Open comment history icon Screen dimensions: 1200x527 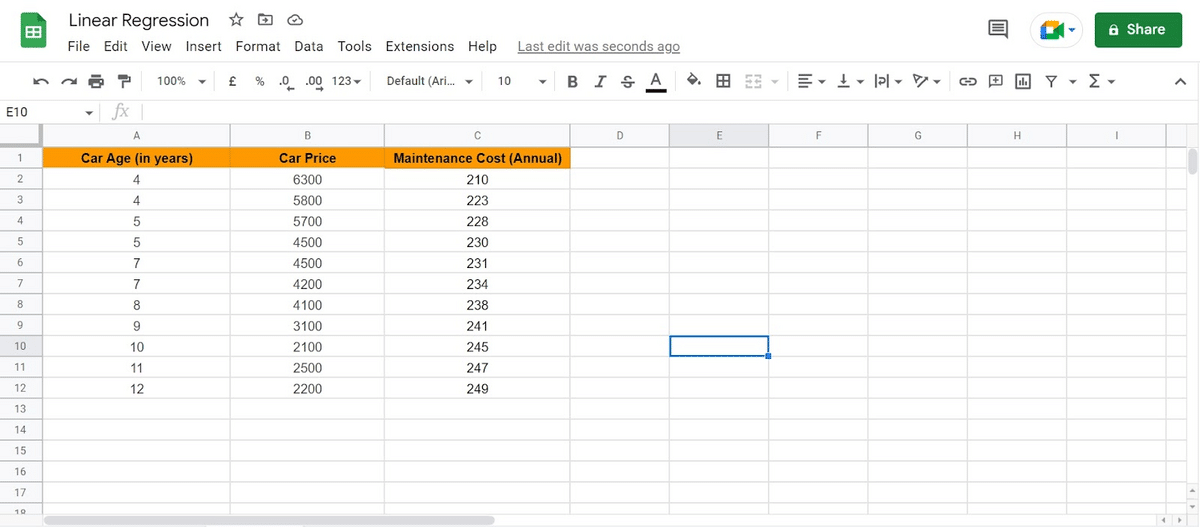pos(998,30)
